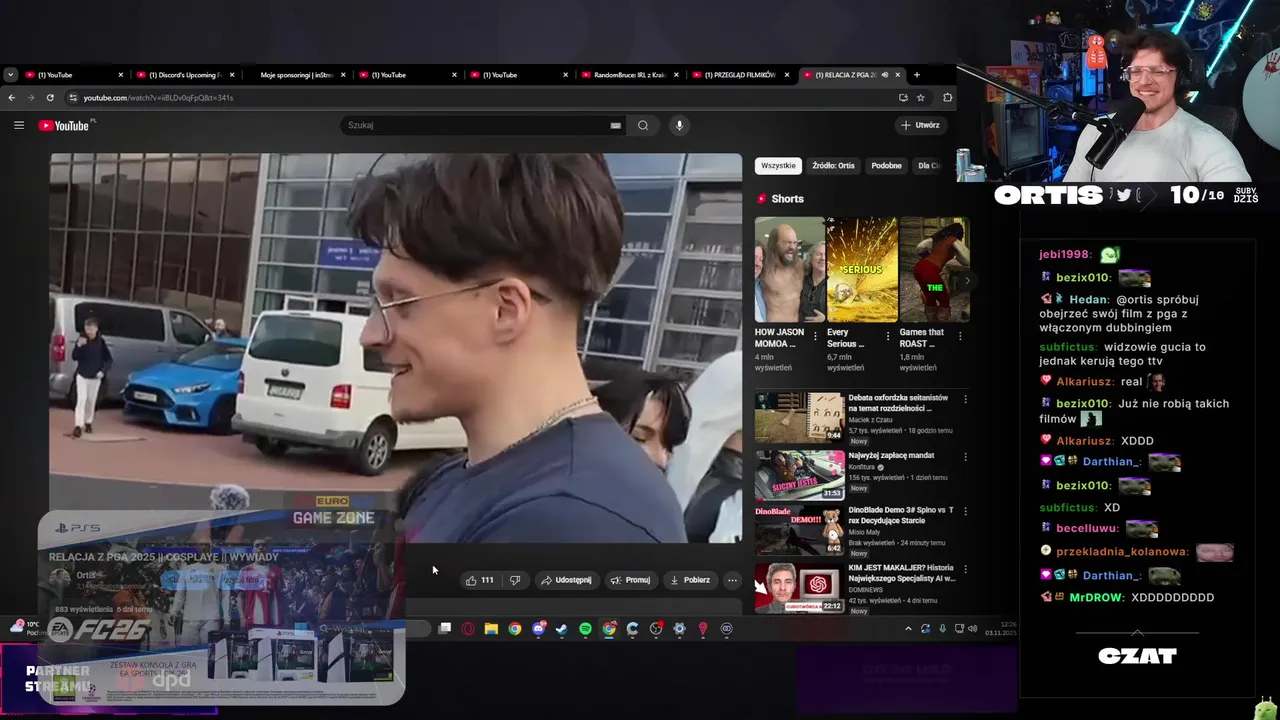
Task: Switch to the Discord's Upcoming tab
Action: (184, 75)
